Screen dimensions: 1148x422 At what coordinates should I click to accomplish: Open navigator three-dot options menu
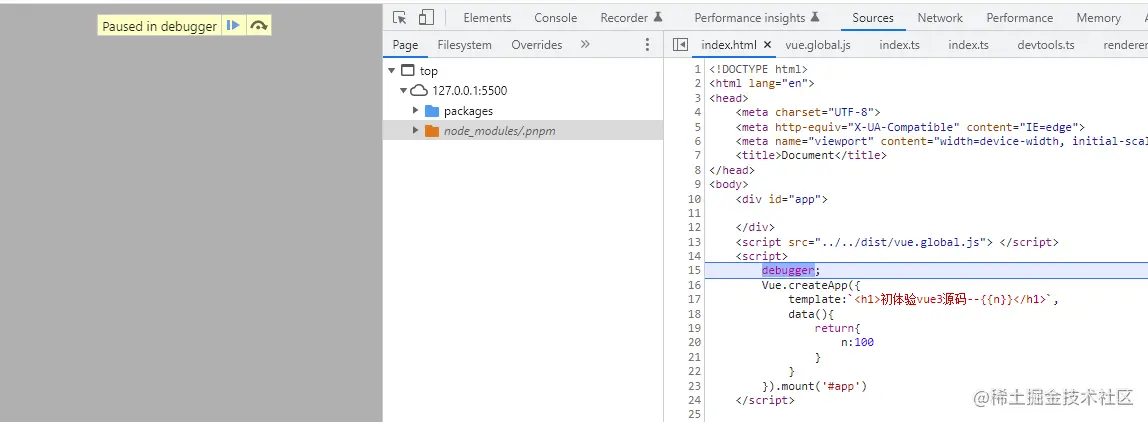point(647,45)
